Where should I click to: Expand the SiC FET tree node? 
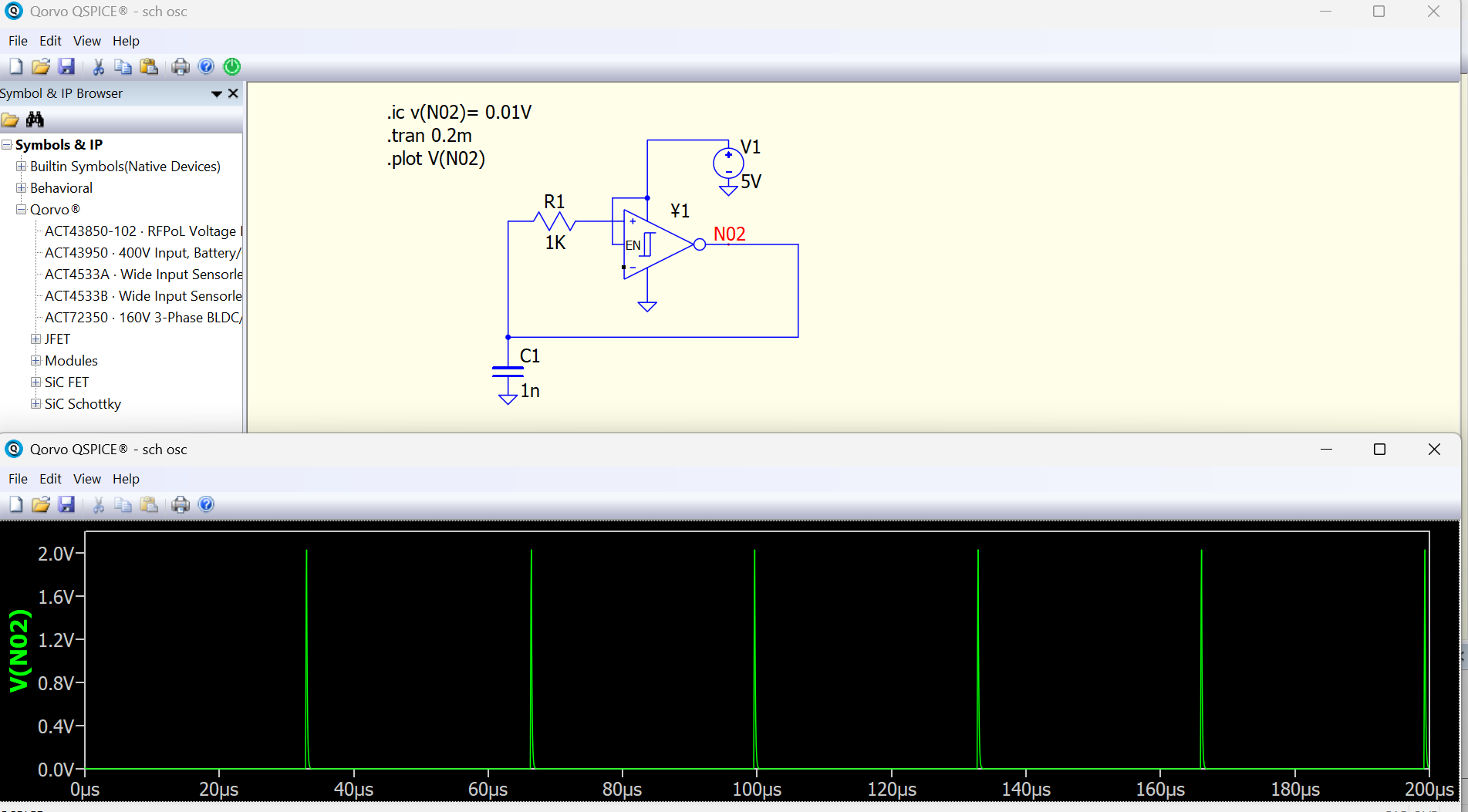coord(35,382)
